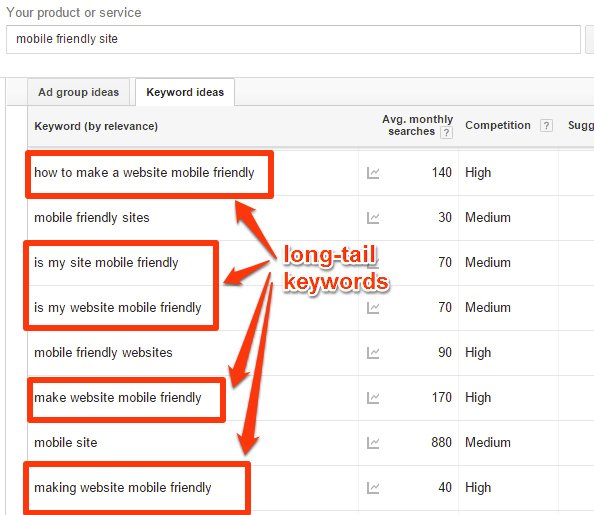Sort by Competition column header
This screenshot has width=594, height=515.
click(x=498, y=125)
